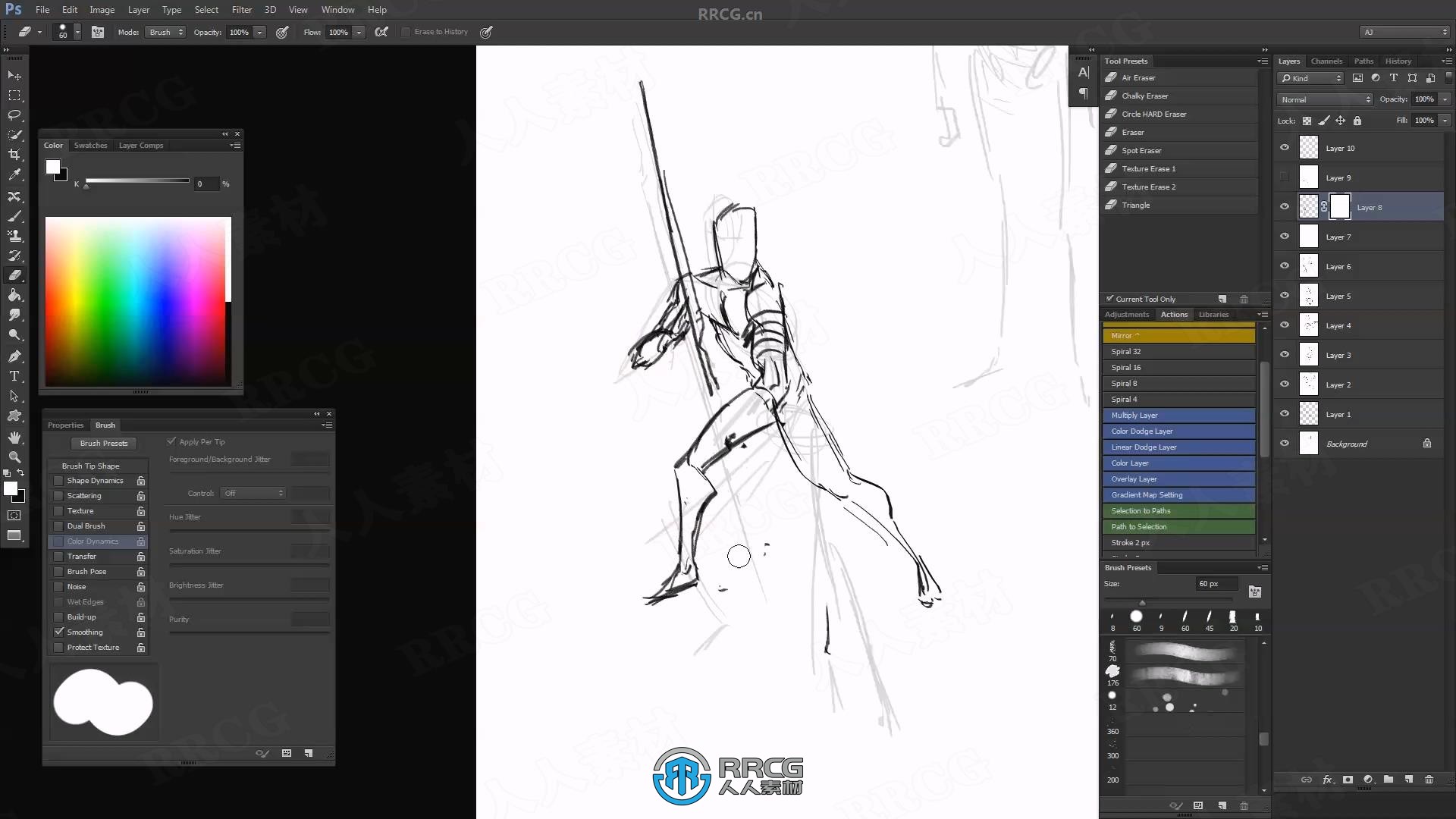Run the Spiral 32 action
The height and width of the screenshot is (819, 1456).
(1178, 351)
